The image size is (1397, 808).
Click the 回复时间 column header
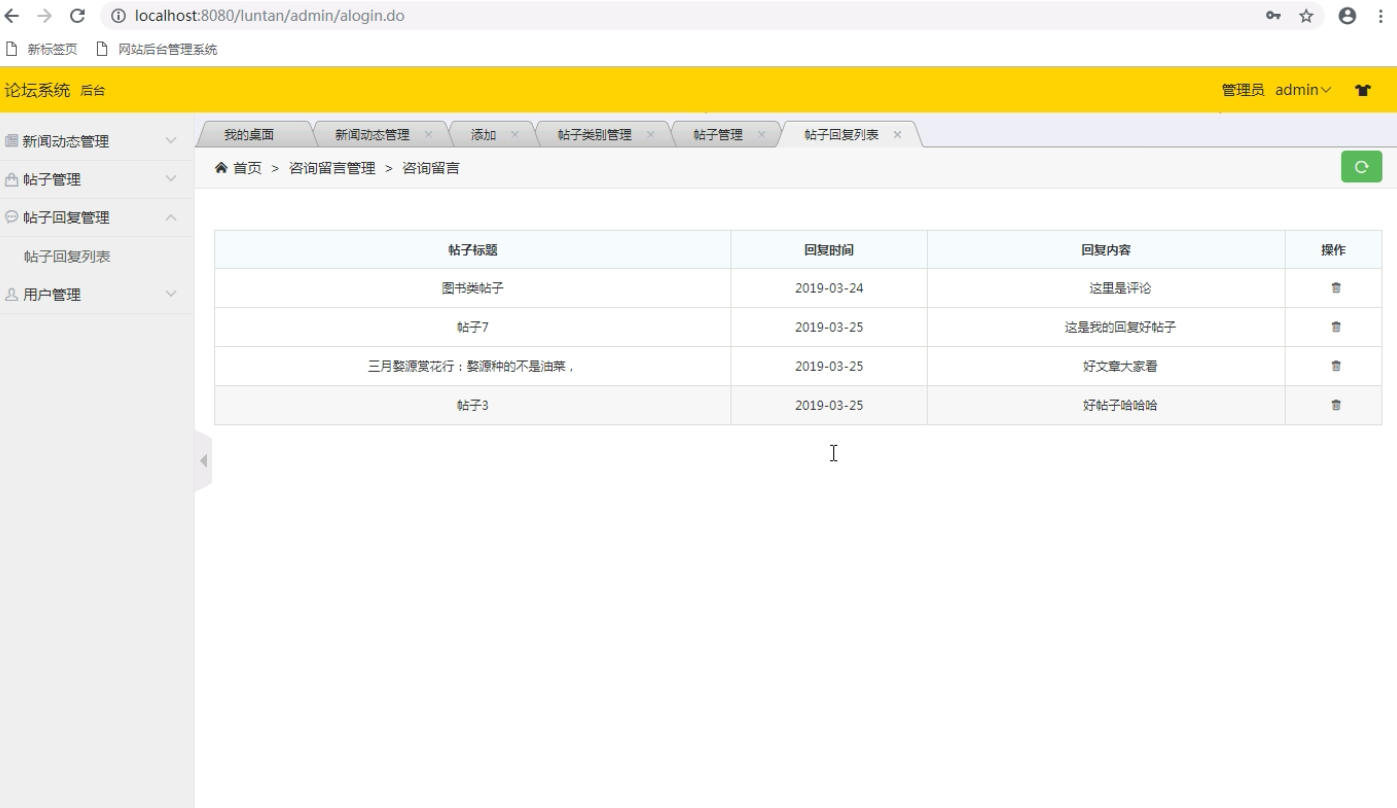[829, 250]
